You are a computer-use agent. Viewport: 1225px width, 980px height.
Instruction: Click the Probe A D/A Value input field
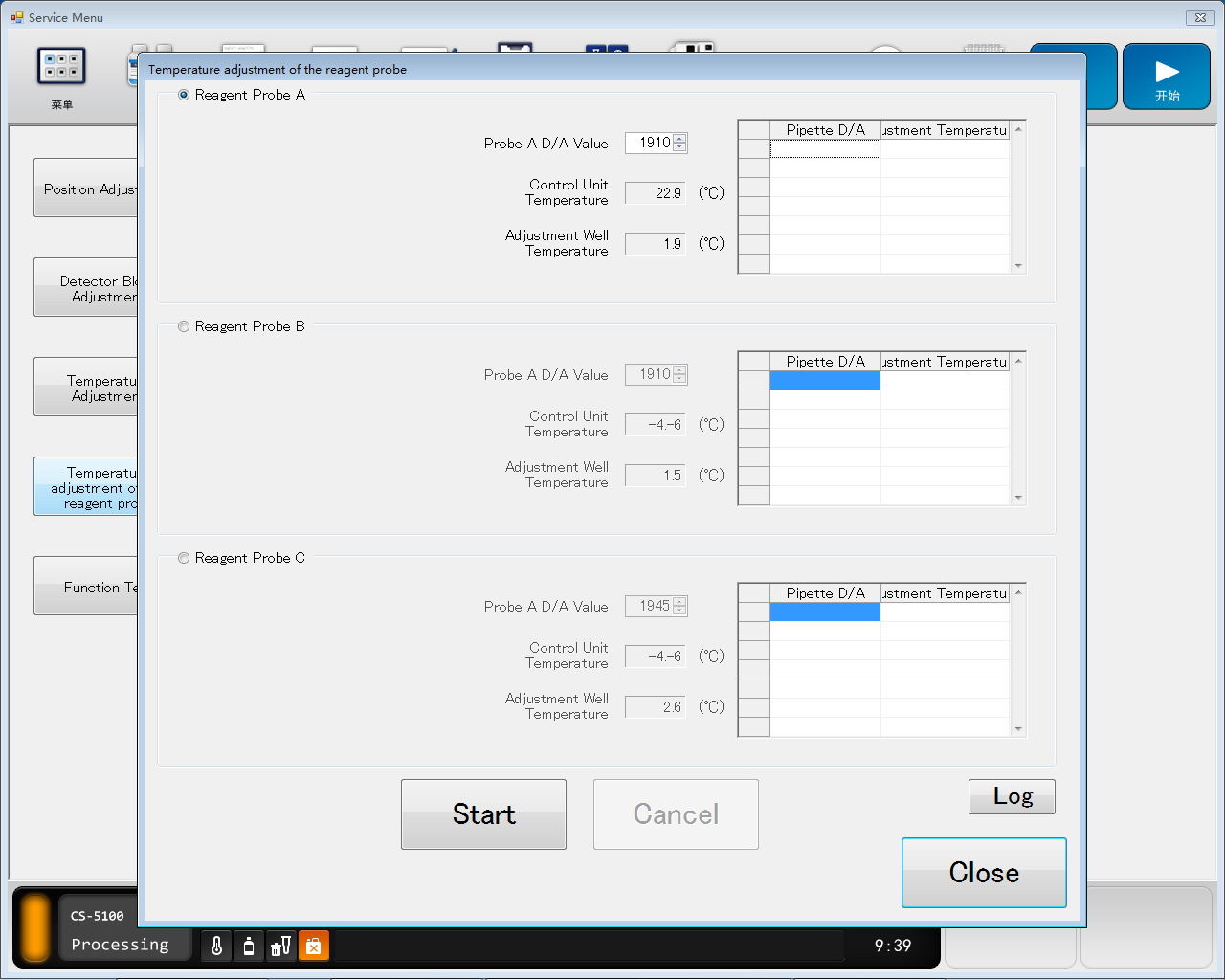pyautogui.click(x=649, y=143)
